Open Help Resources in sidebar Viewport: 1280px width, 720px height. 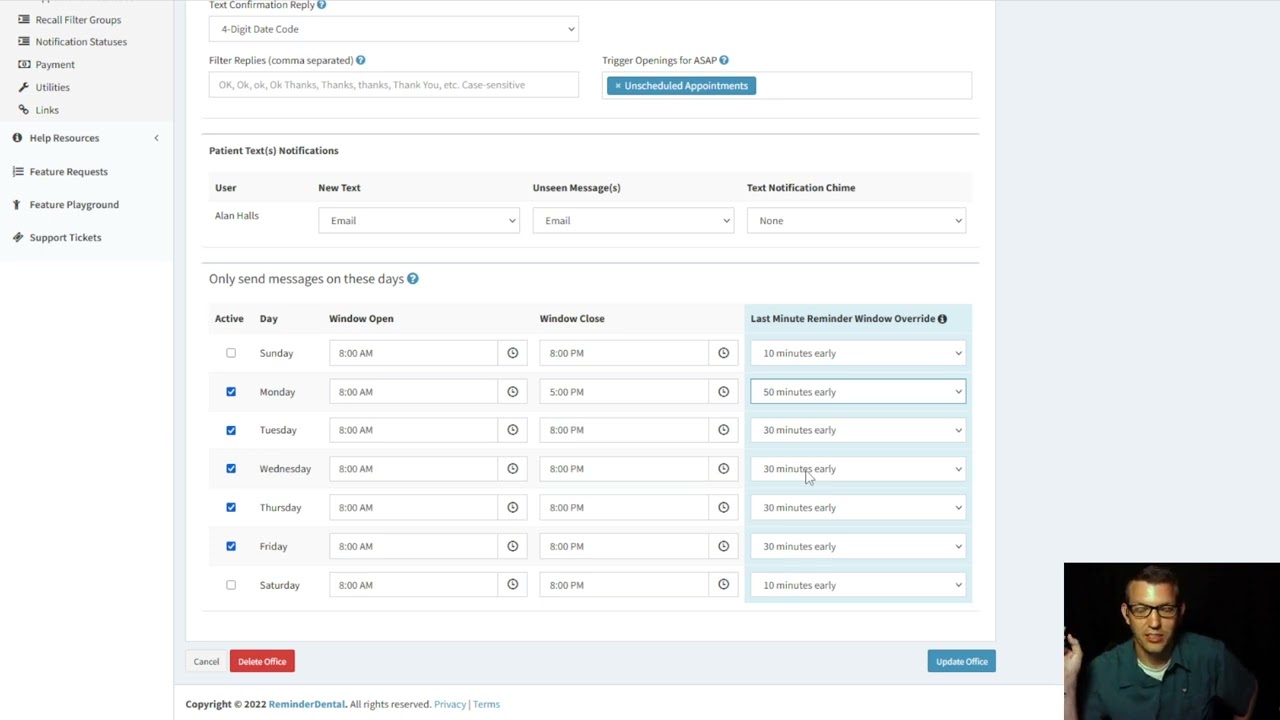click(x=64, y=138)
